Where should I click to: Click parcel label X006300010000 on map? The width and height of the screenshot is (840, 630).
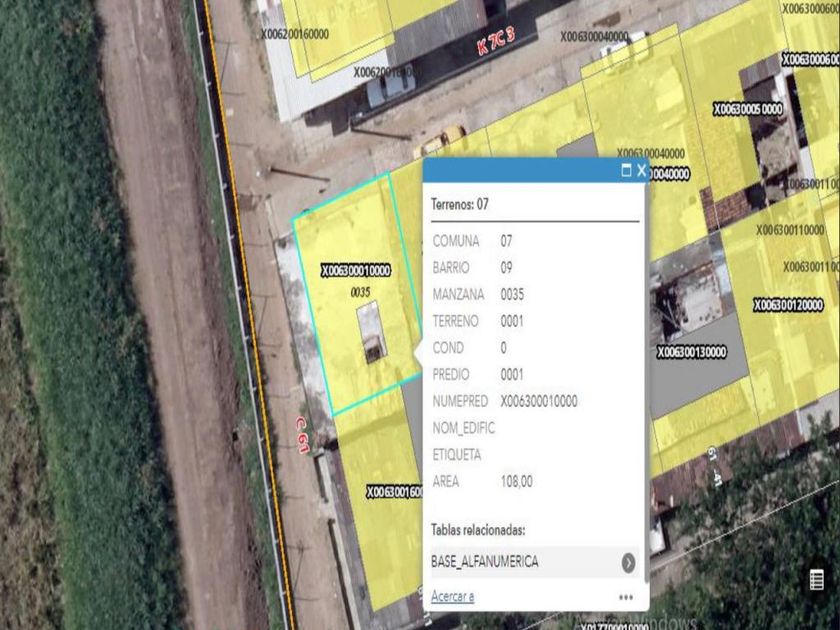pyautogui.click(x=356, y=271)
